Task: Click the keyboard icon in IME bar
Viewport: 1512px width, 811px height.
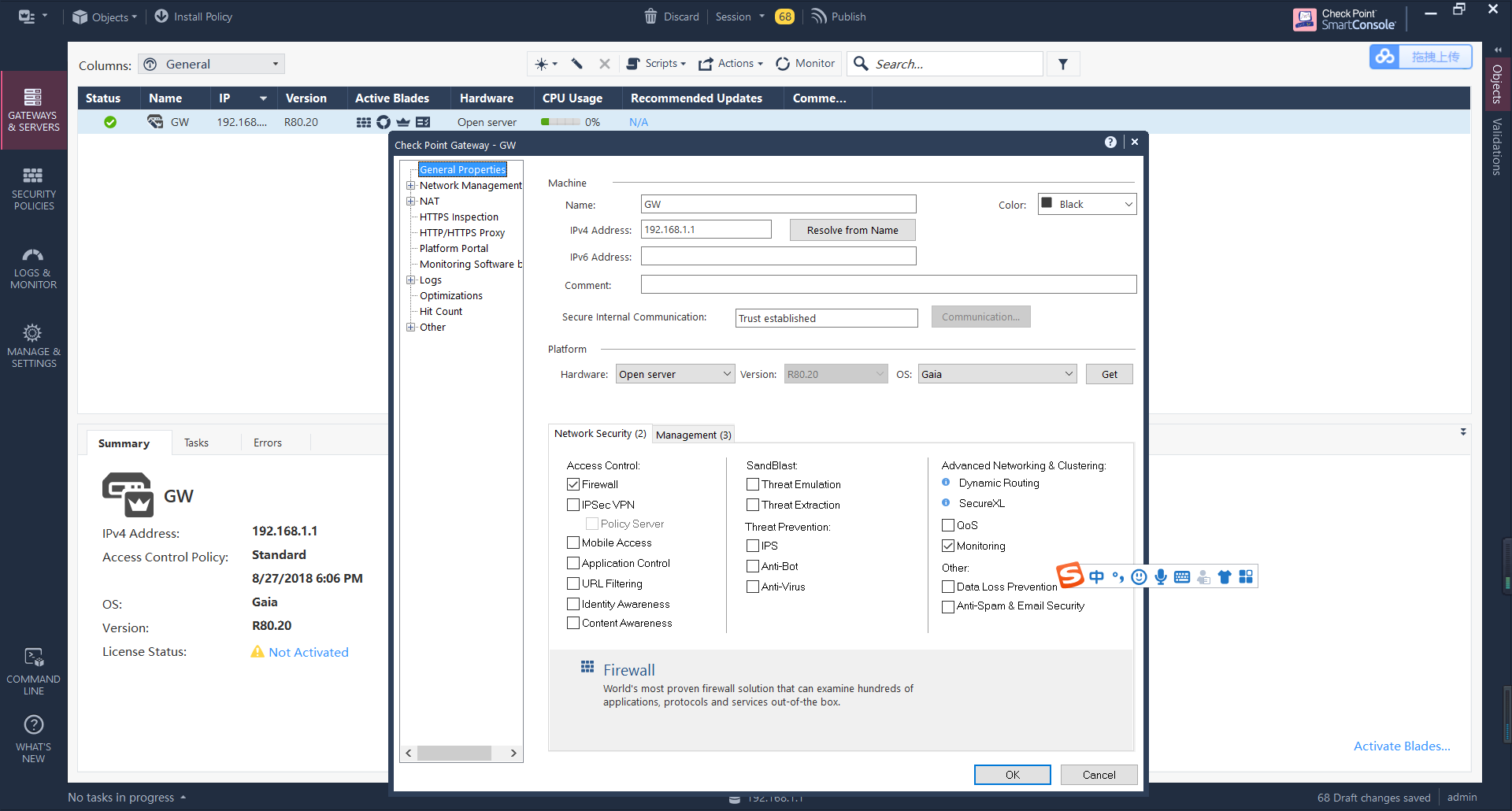Action: [x=1182, y=577]
